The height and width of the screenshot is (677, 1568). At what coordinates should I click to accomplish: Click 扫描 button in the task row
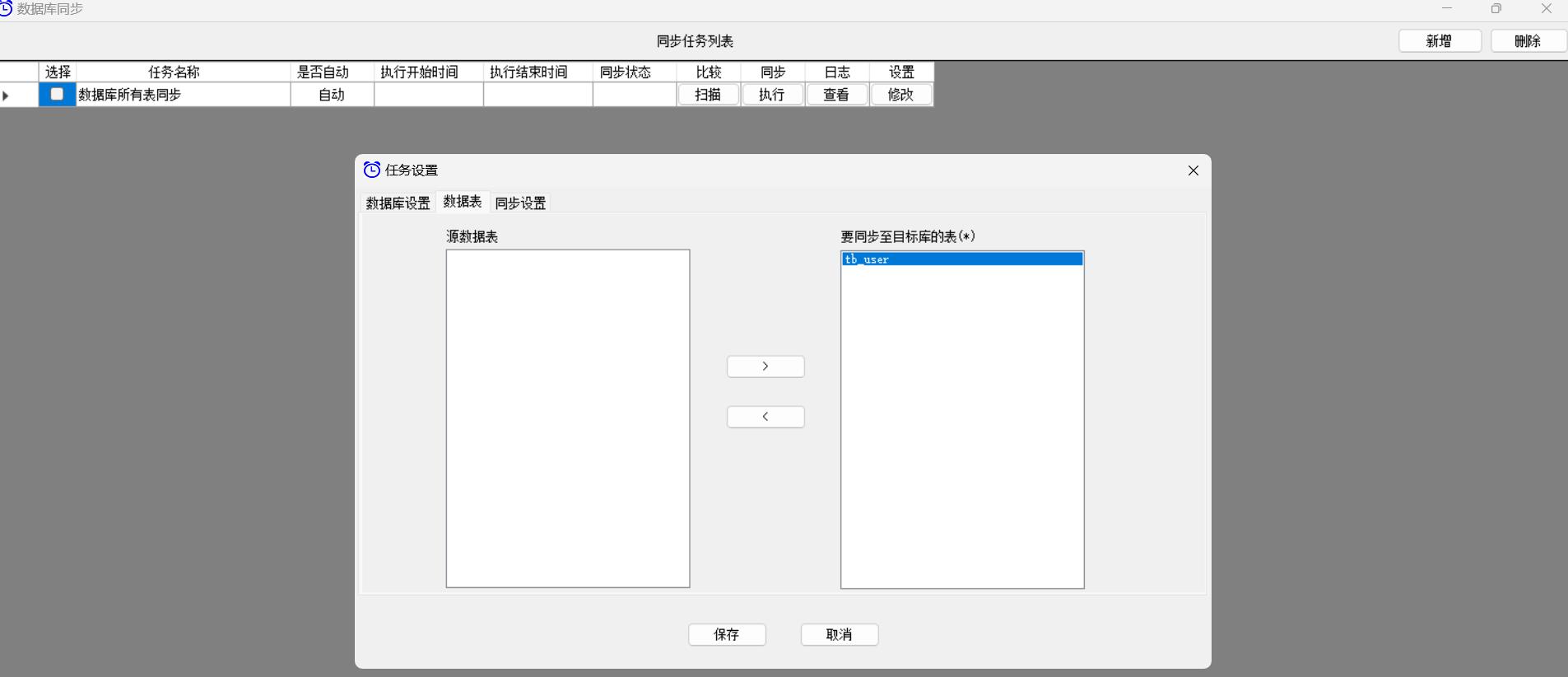708,95
